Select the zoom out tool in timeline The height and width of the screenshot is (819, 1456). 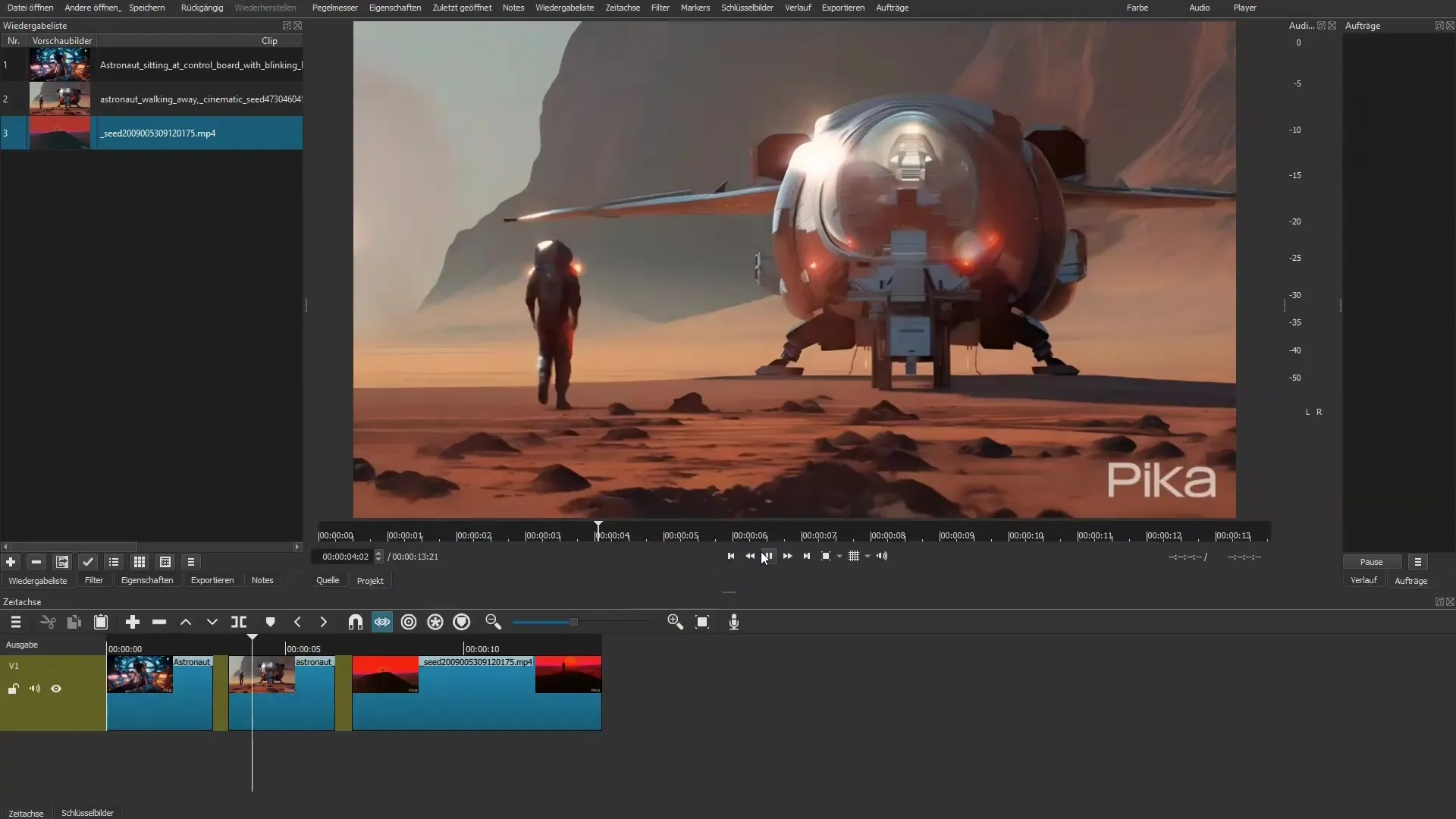click(x=493, y=622)
